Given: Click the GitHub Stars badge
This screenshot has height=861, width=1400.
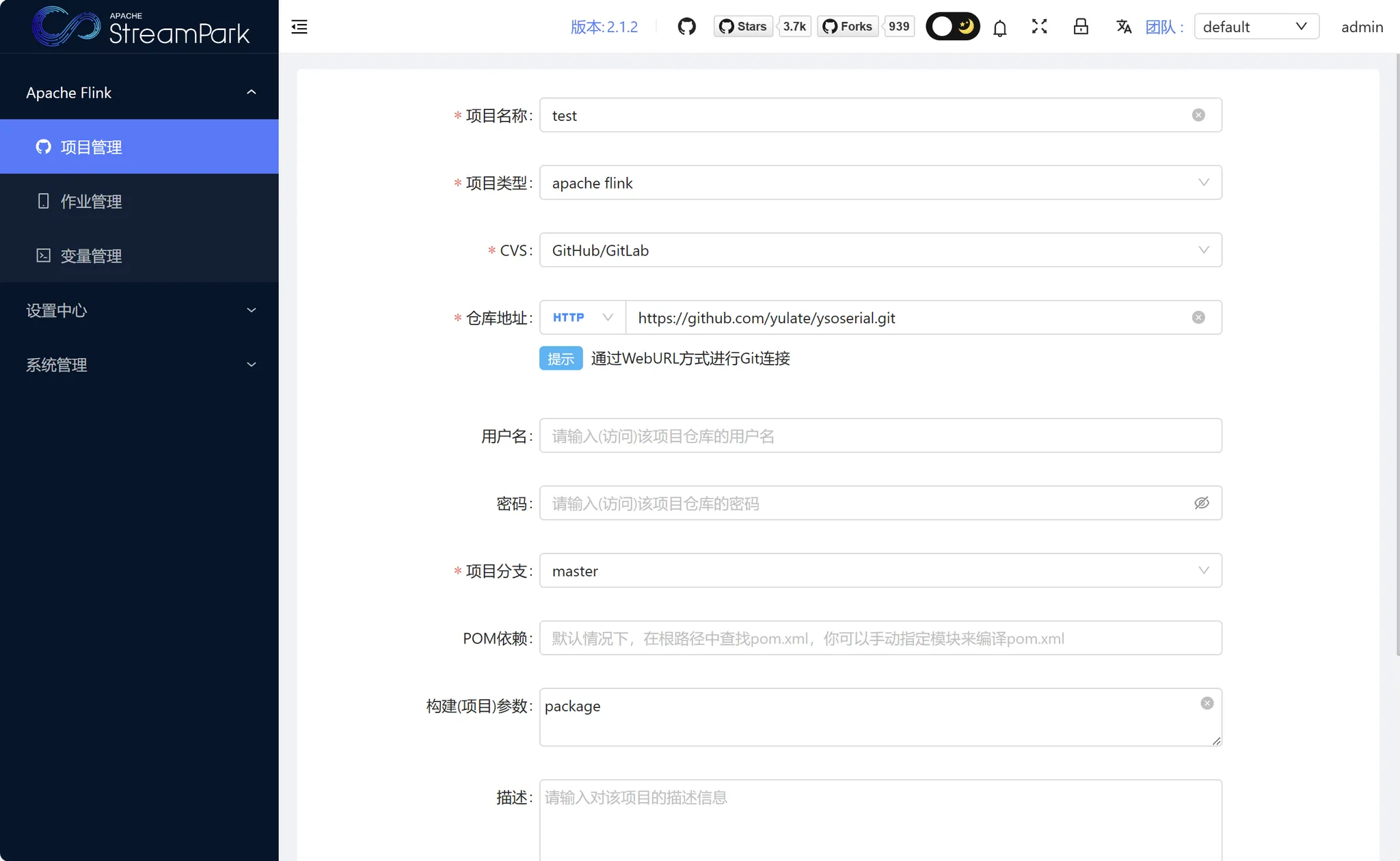Looking at the screenshot, I should coord(743,27).
